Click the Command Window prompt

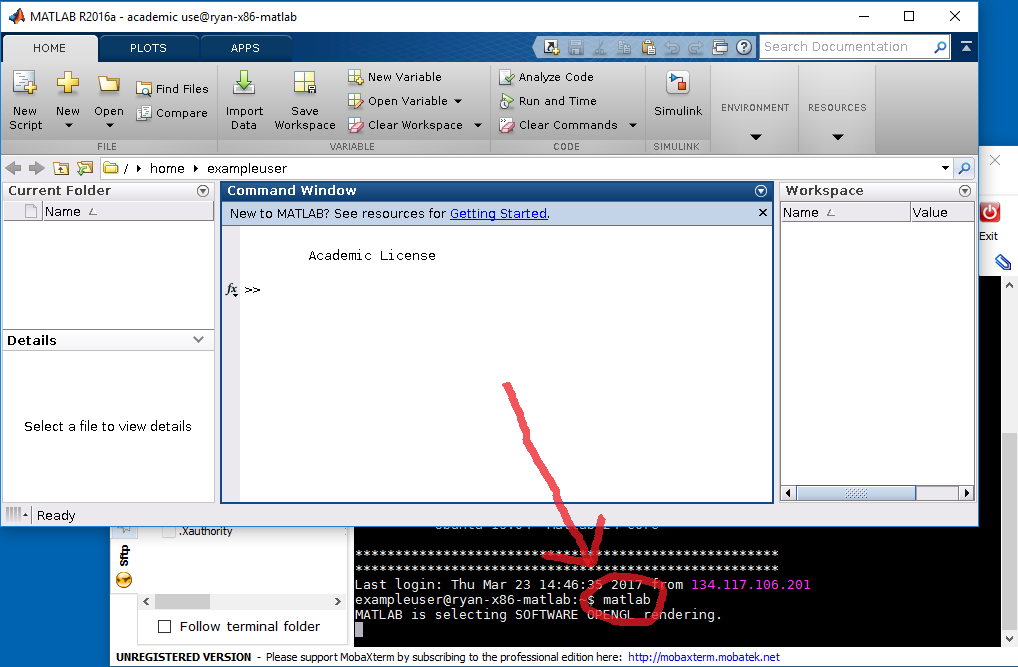coord(253,290)
